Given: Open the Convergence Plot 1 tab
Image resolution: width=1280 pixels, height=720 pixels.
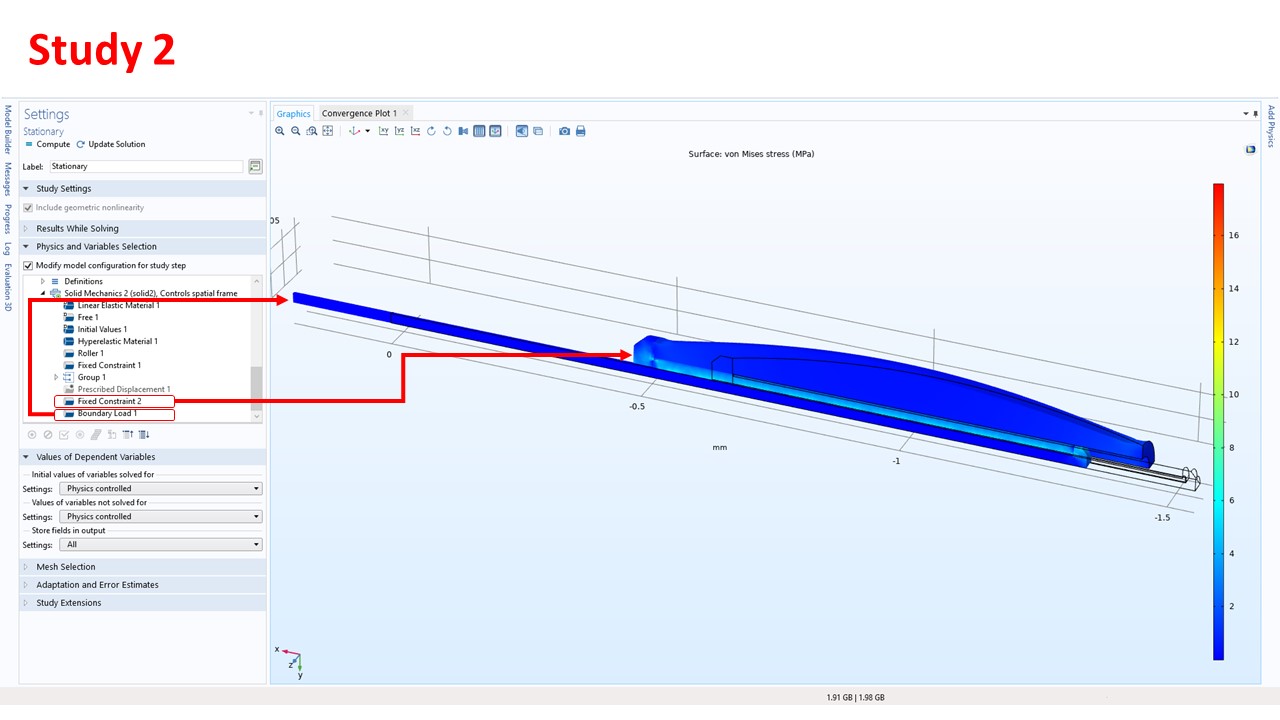Looking at the screenshot, I should click(x=359, y=113).
